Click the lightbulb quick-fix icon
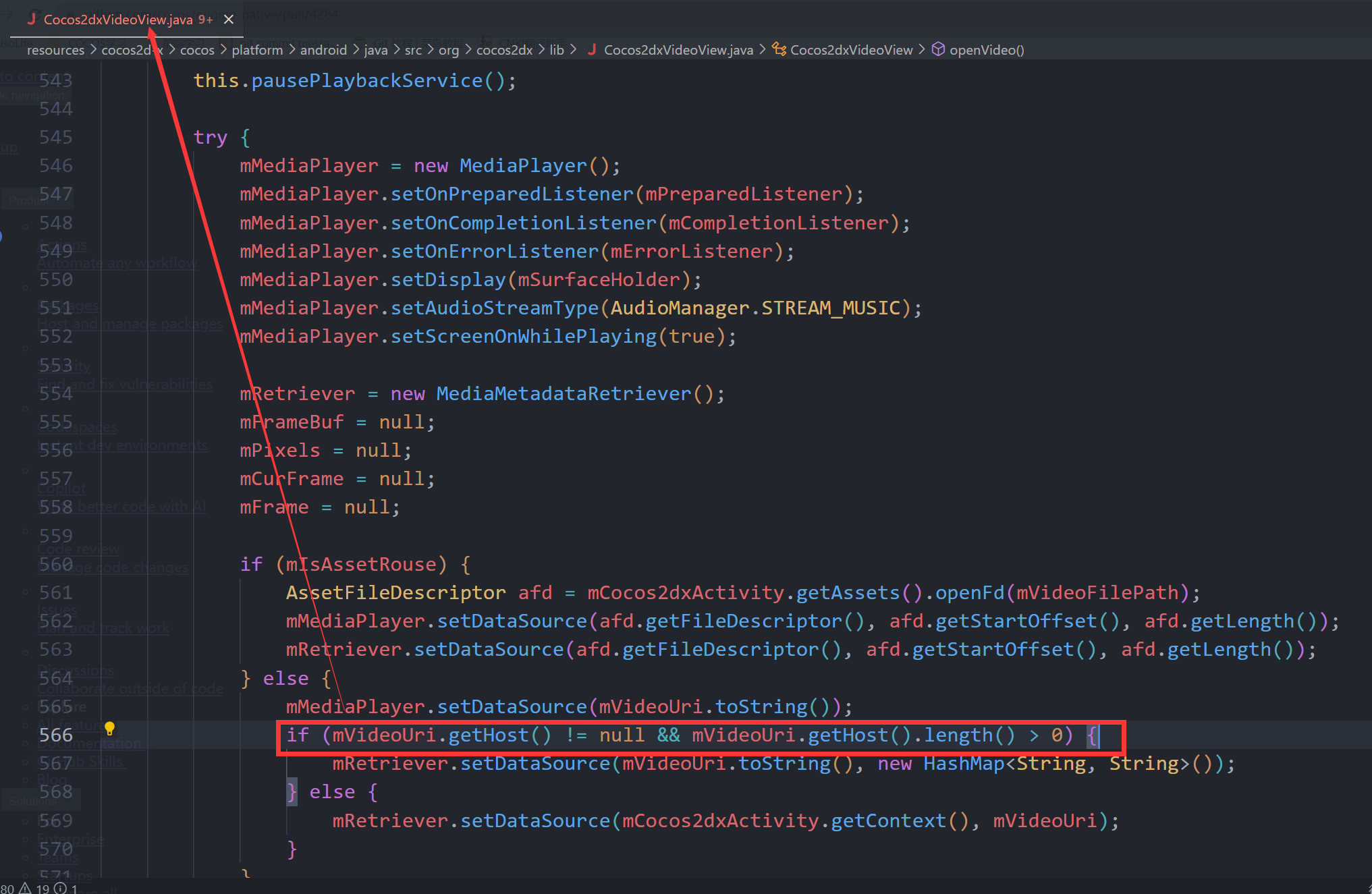Screen dimensions: 1372x894 pos(109,728)
